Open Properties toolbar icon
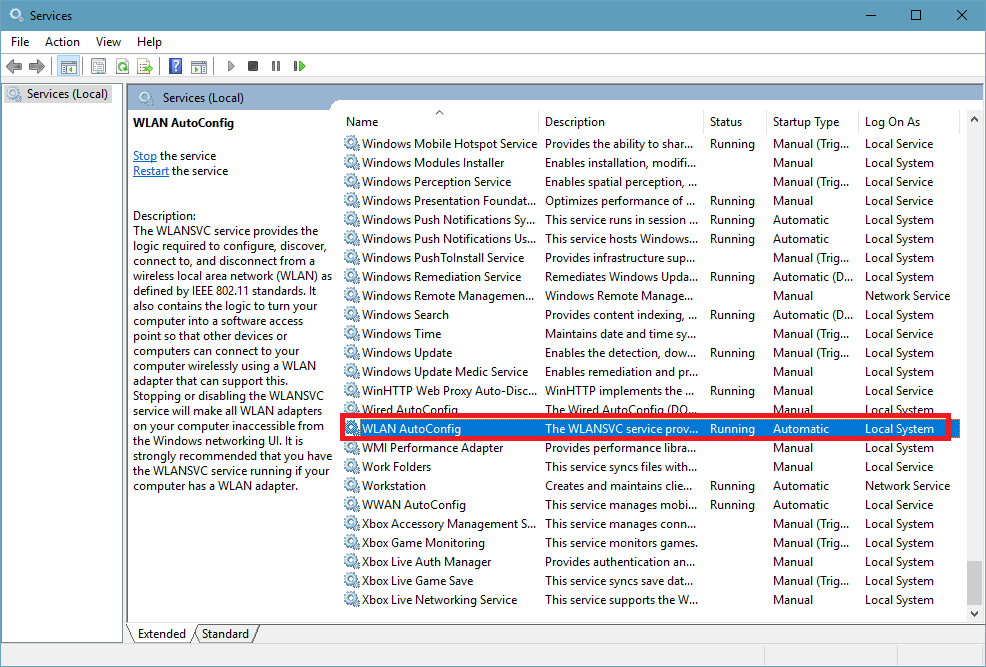This screenshot has height=667, width=986. click(98, 66)
